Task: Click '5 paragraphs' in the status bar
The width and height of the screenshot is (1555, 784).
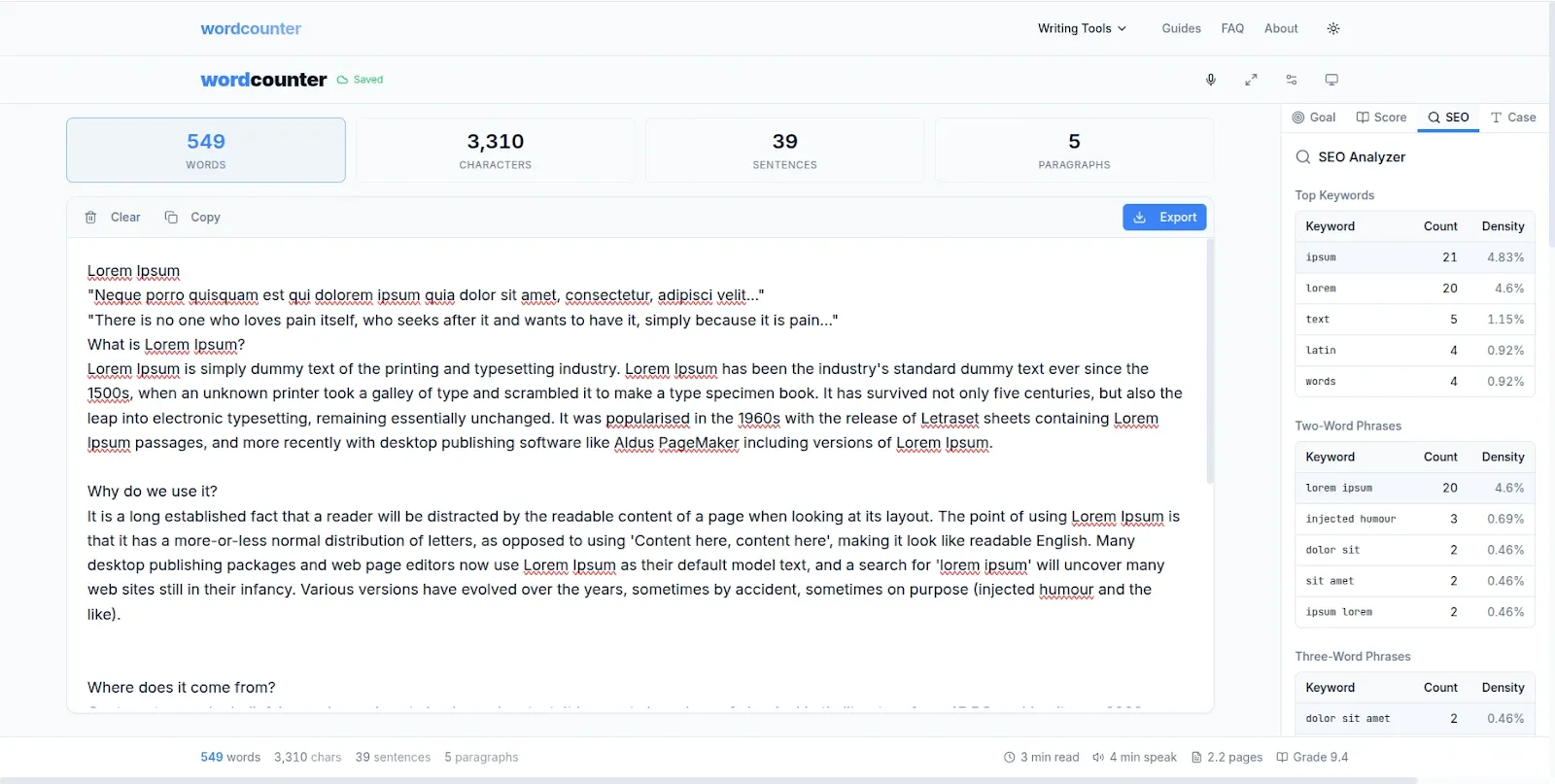Action: pyautogui.click(x=481, y=758)
